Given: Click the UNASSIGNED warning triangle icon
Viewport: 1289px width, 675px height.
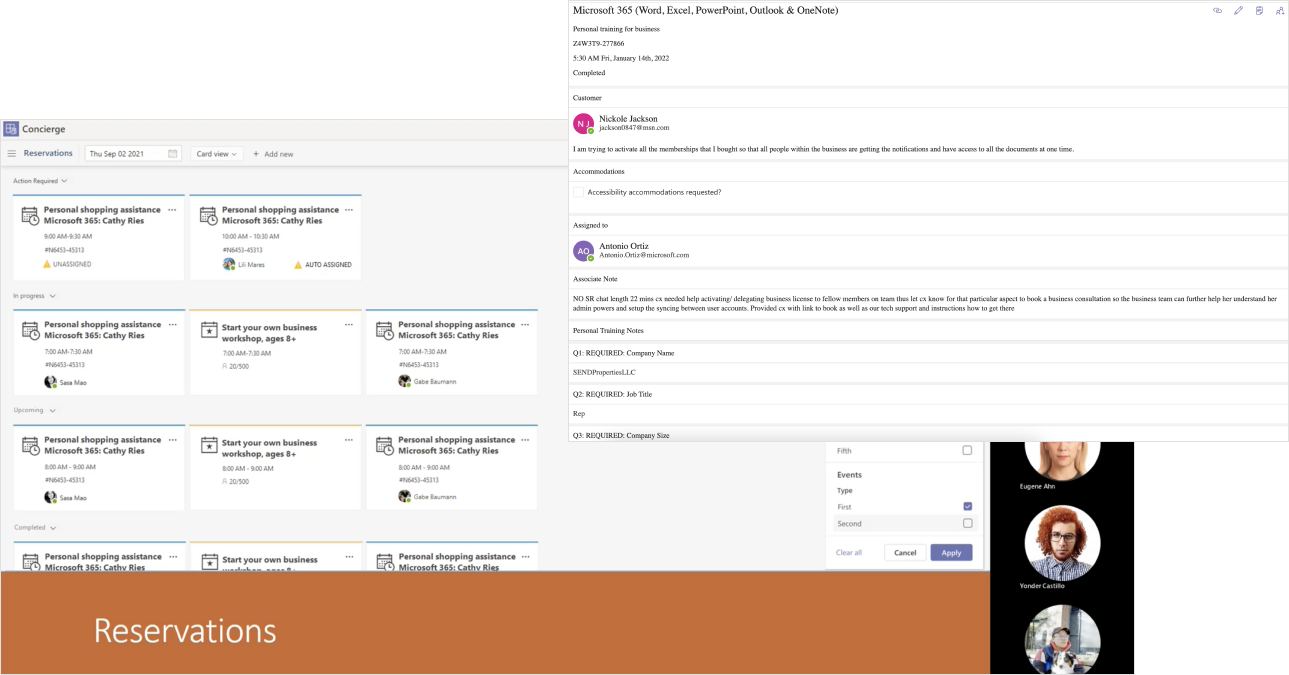Looking at the screenshot, I should [47, 264].
